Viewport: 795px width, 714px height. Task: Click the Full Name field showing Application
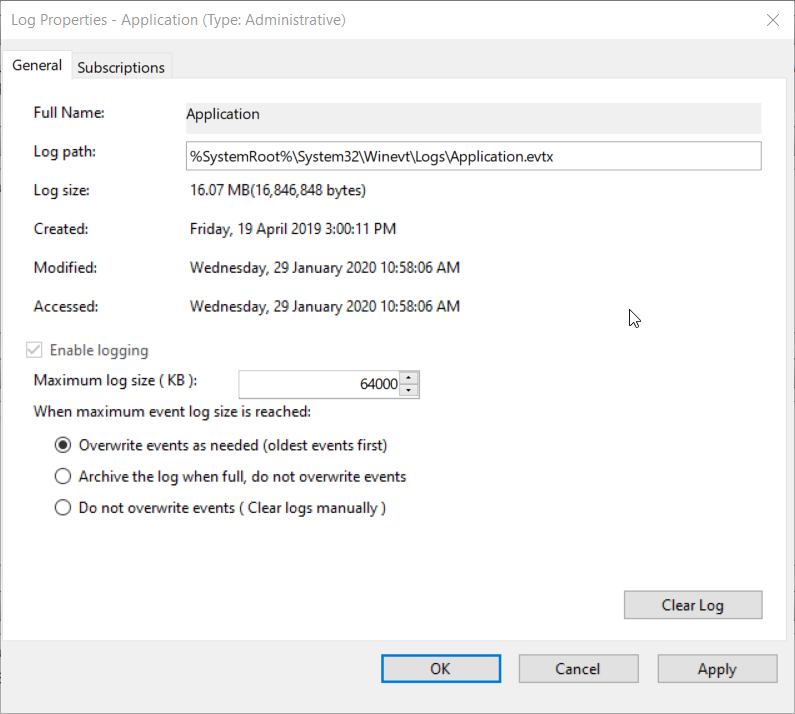pyautogui.click(x=473, y=116)
